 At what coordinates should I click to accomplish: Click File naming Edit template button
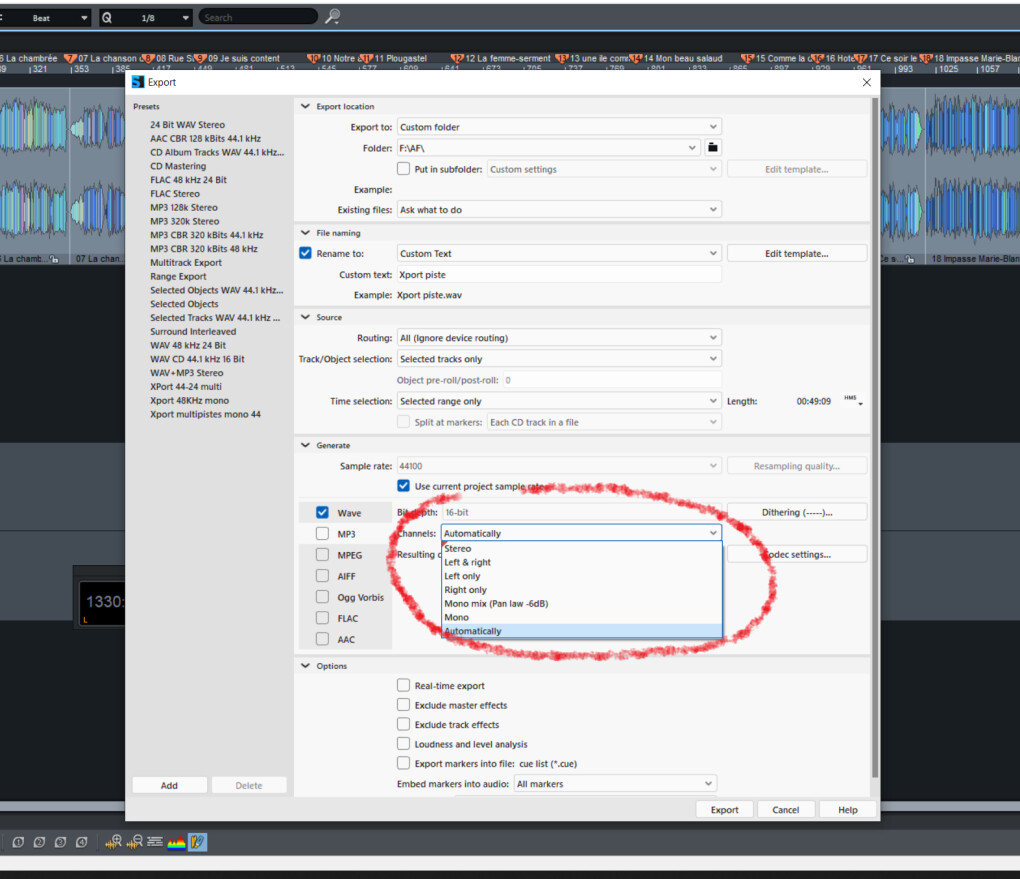tap(796, 253)
